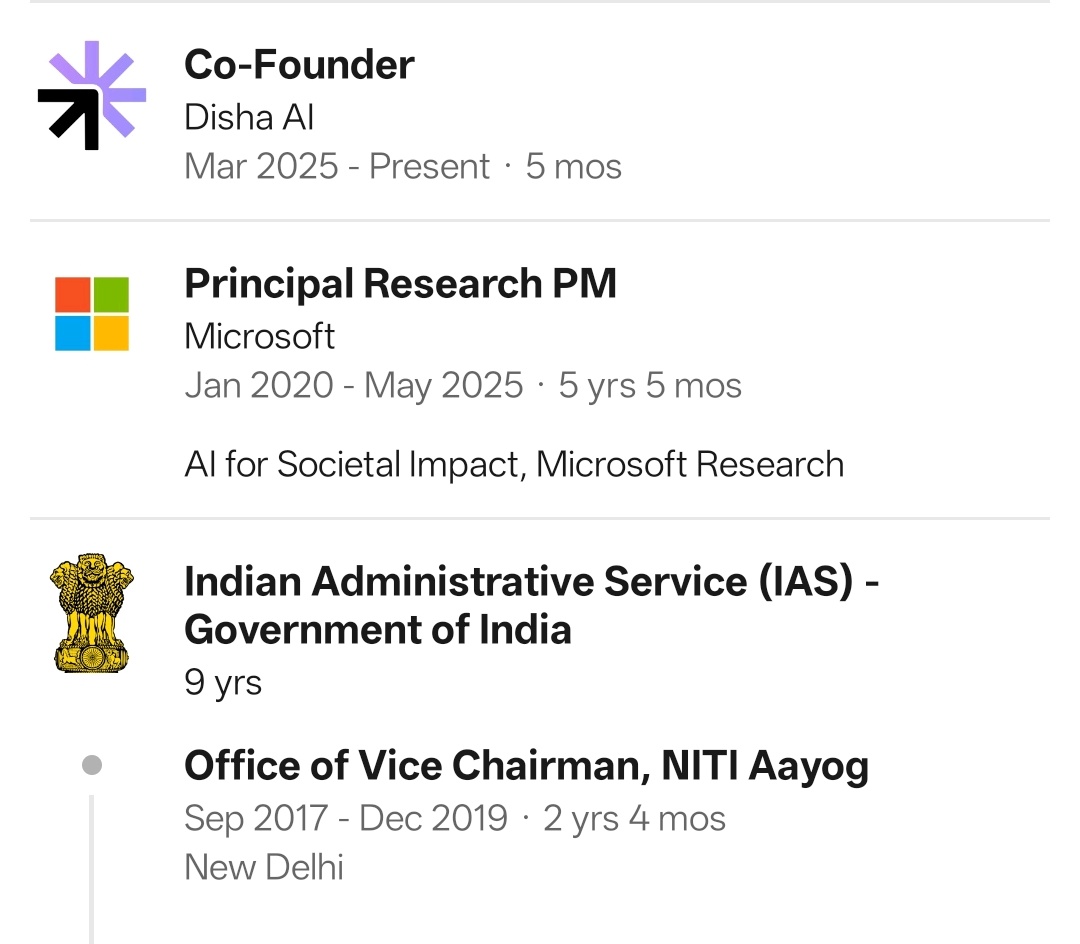Select the 2 yrs 4 mos duration text
1080x944 pixels.
634,819
